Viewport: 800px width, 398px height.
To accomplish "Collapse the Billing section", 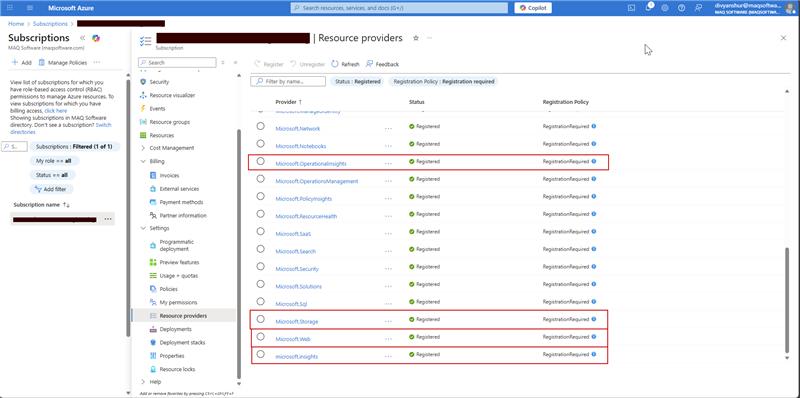I will click(x=143, y=161).
